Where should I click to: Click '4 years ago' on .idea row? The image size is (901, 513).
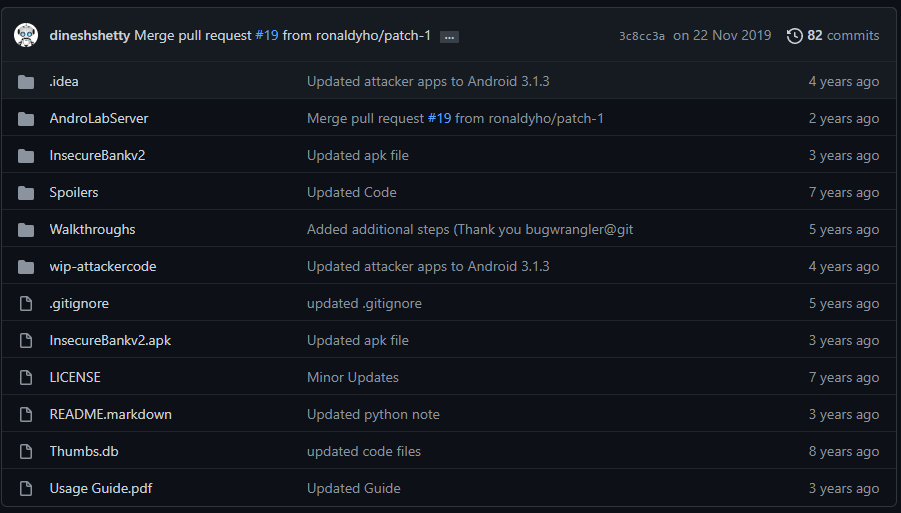844,82
